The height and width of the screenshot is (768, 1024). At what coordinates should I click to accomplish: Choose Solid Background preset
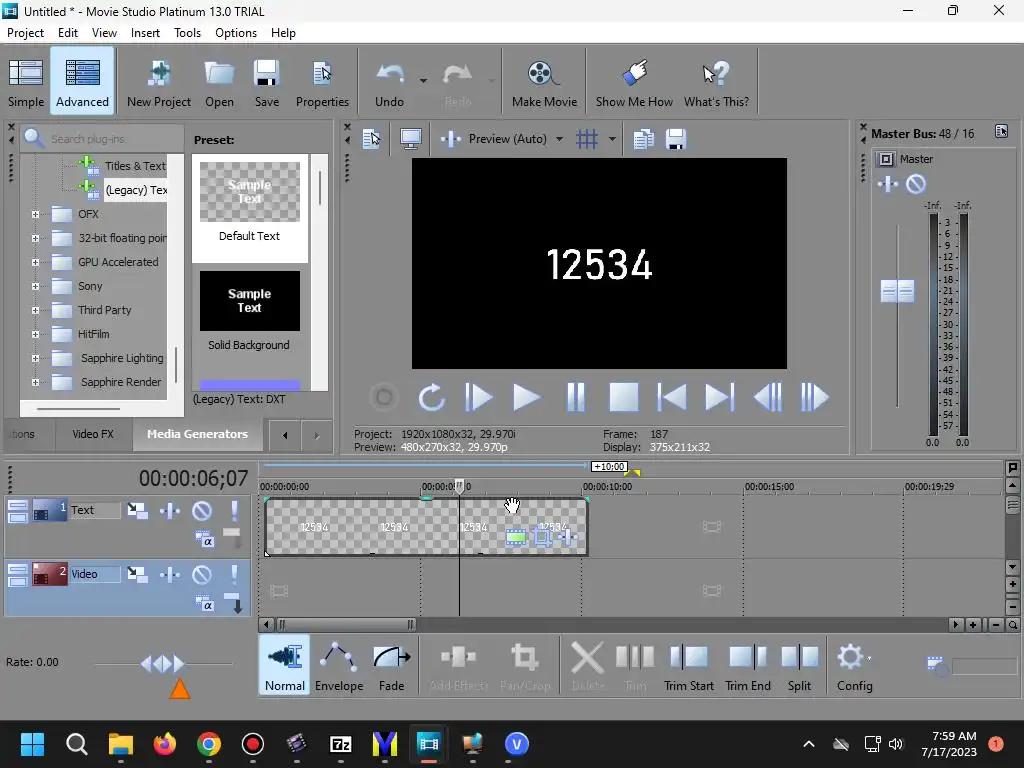click(249, 313)
